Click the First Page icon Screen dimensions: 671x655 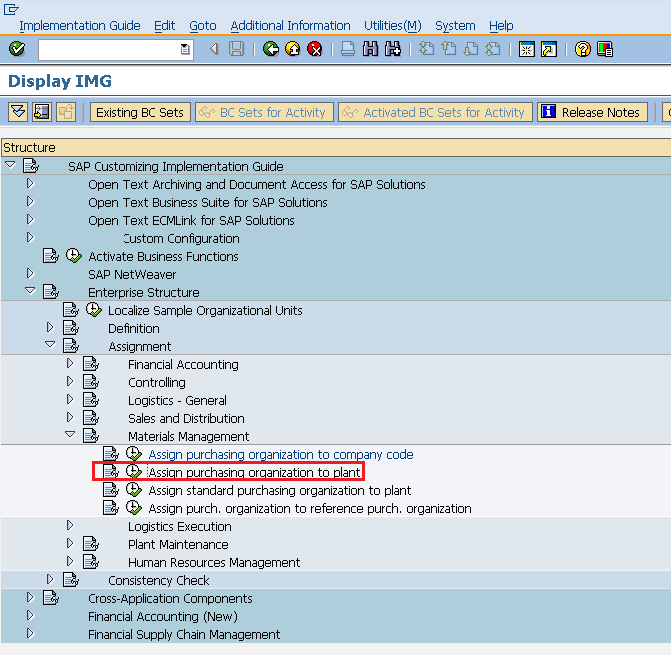pyautogui.click(x=426, y=49)
